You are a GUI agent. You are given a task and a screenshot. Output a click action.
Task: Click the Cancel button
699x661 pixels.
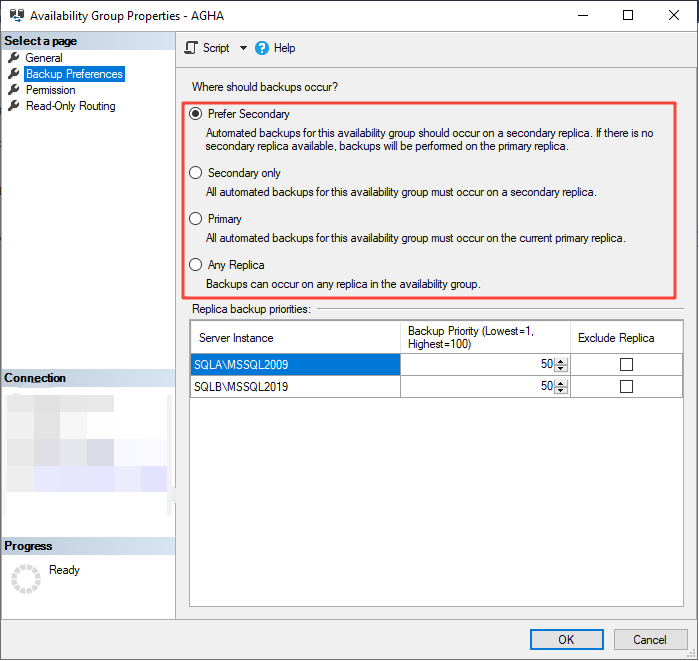click(650, 640)
